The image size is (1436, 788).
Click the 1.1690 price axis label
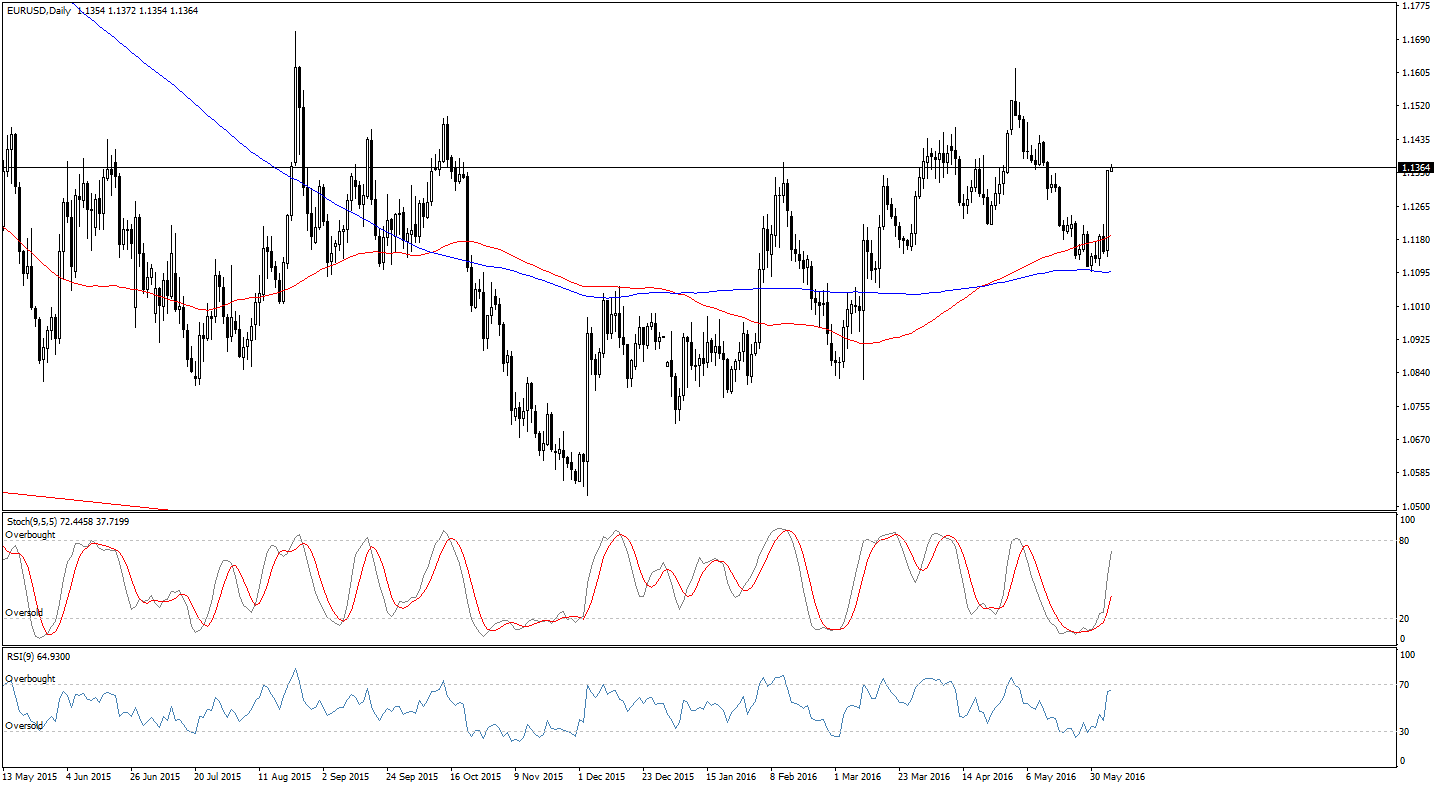pos(1414,40)
